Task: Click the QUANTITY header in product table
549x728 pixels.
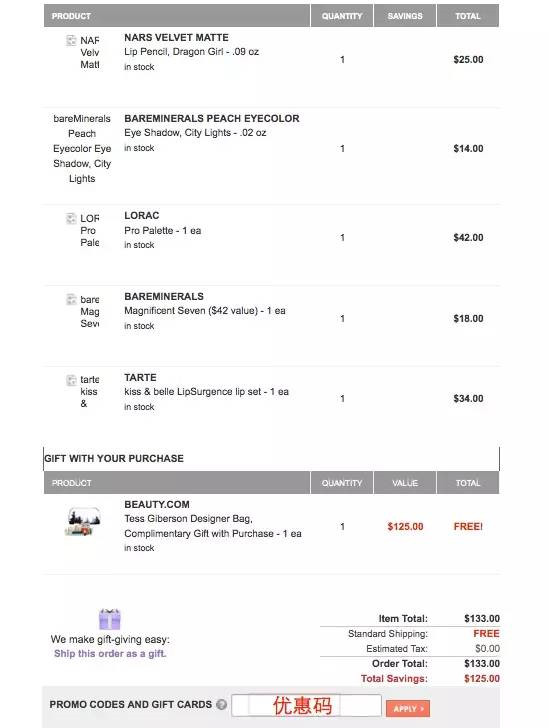Action: tap(342, 16)
